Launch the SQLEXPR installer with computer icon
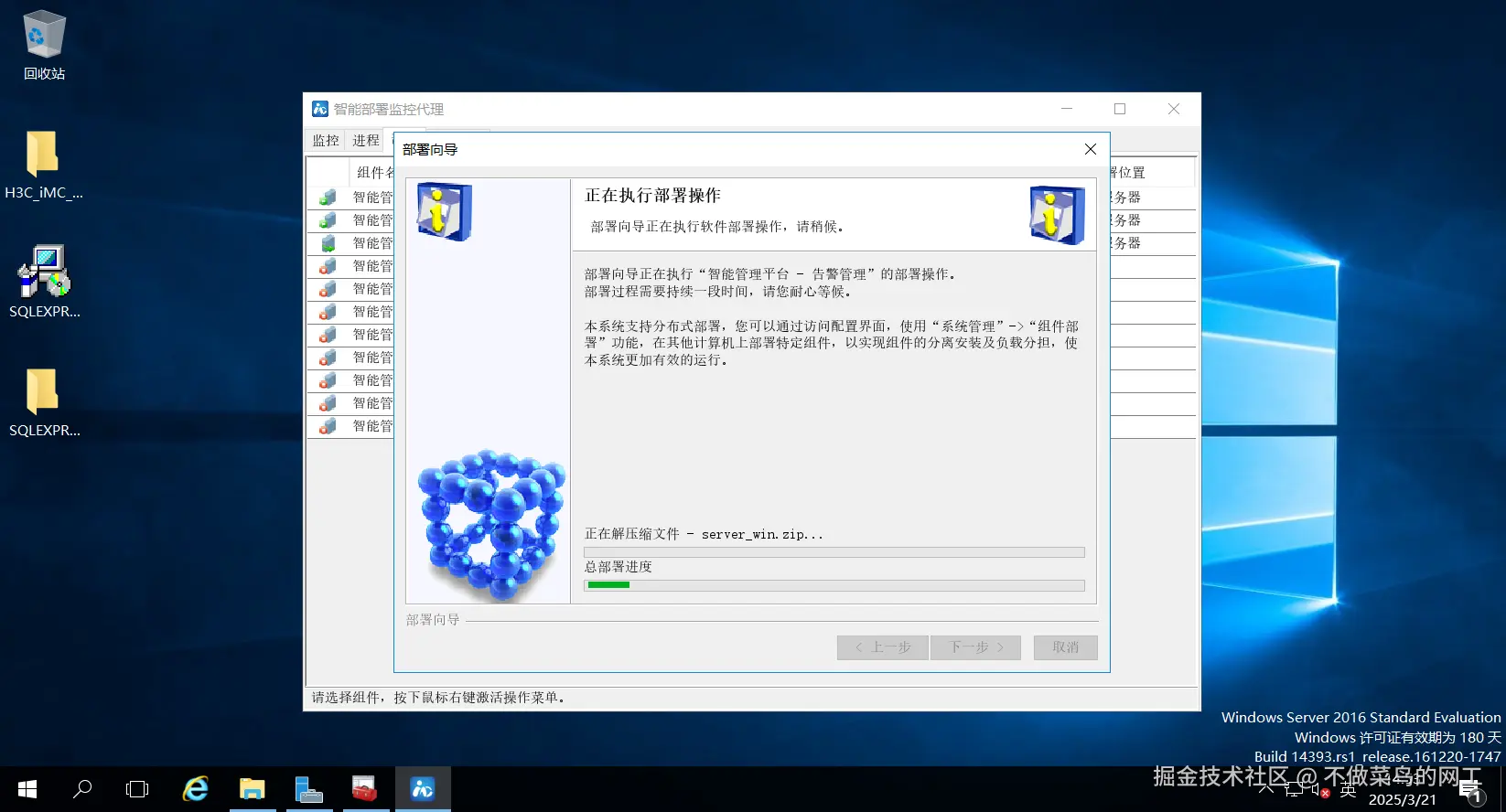1506x812 pixels. click(x=44, y=282)
